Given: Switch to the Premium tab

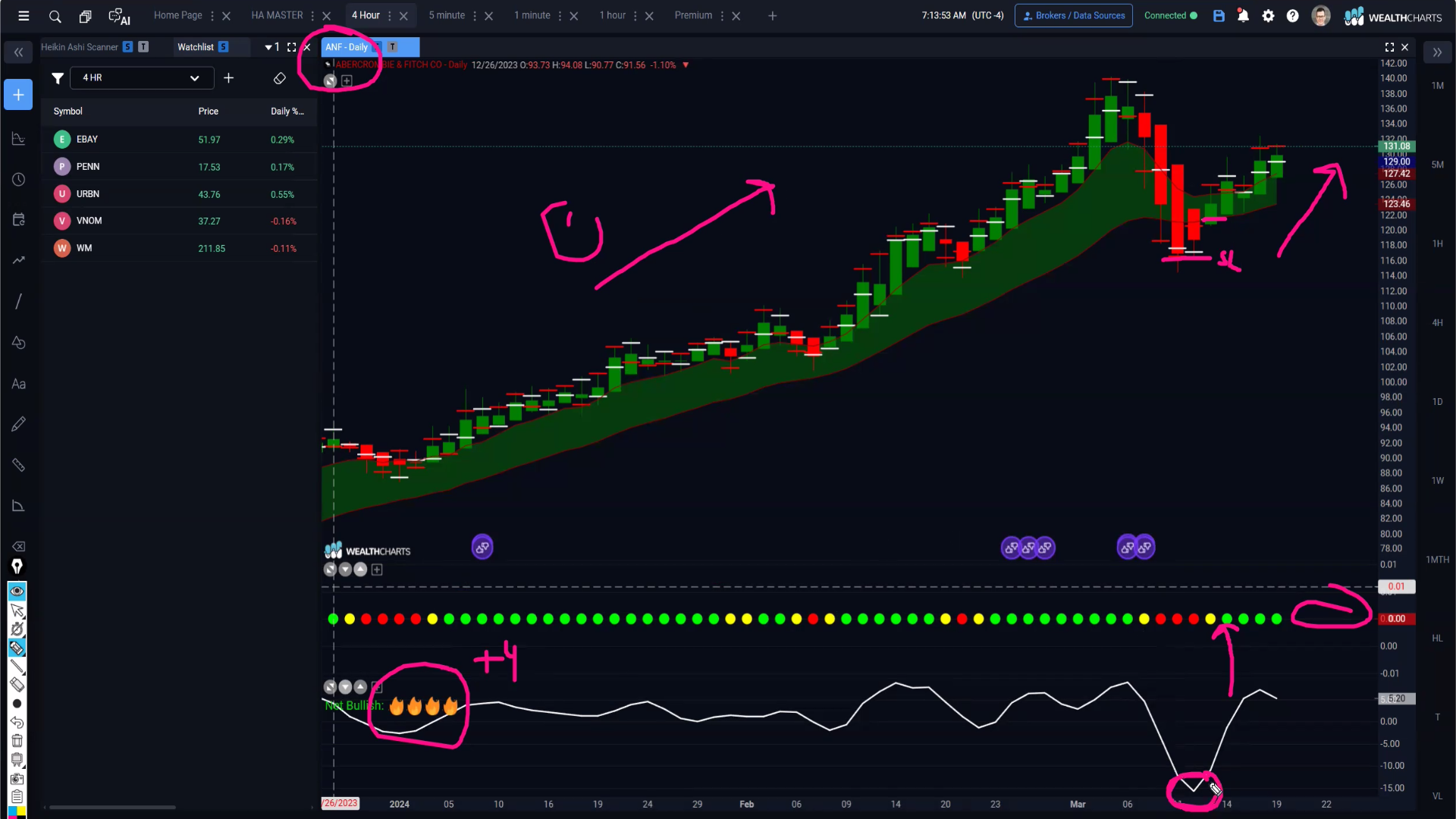Looking at the screenshot, I should pyautogui.click(x=693, y=15).
